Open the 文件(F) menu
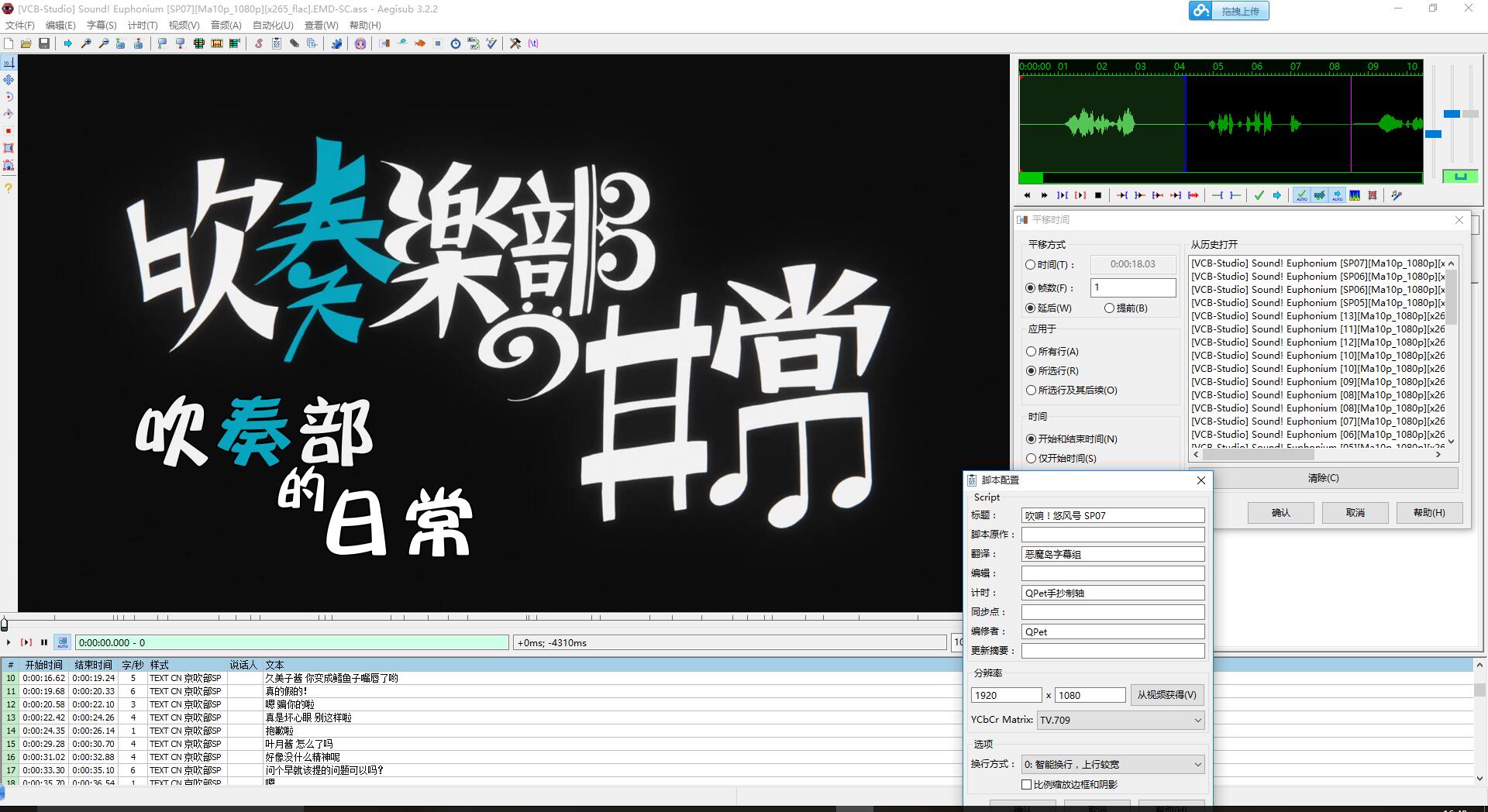Image resolution: width=1488 pixels, height=812 pixels. click(20, 25)
